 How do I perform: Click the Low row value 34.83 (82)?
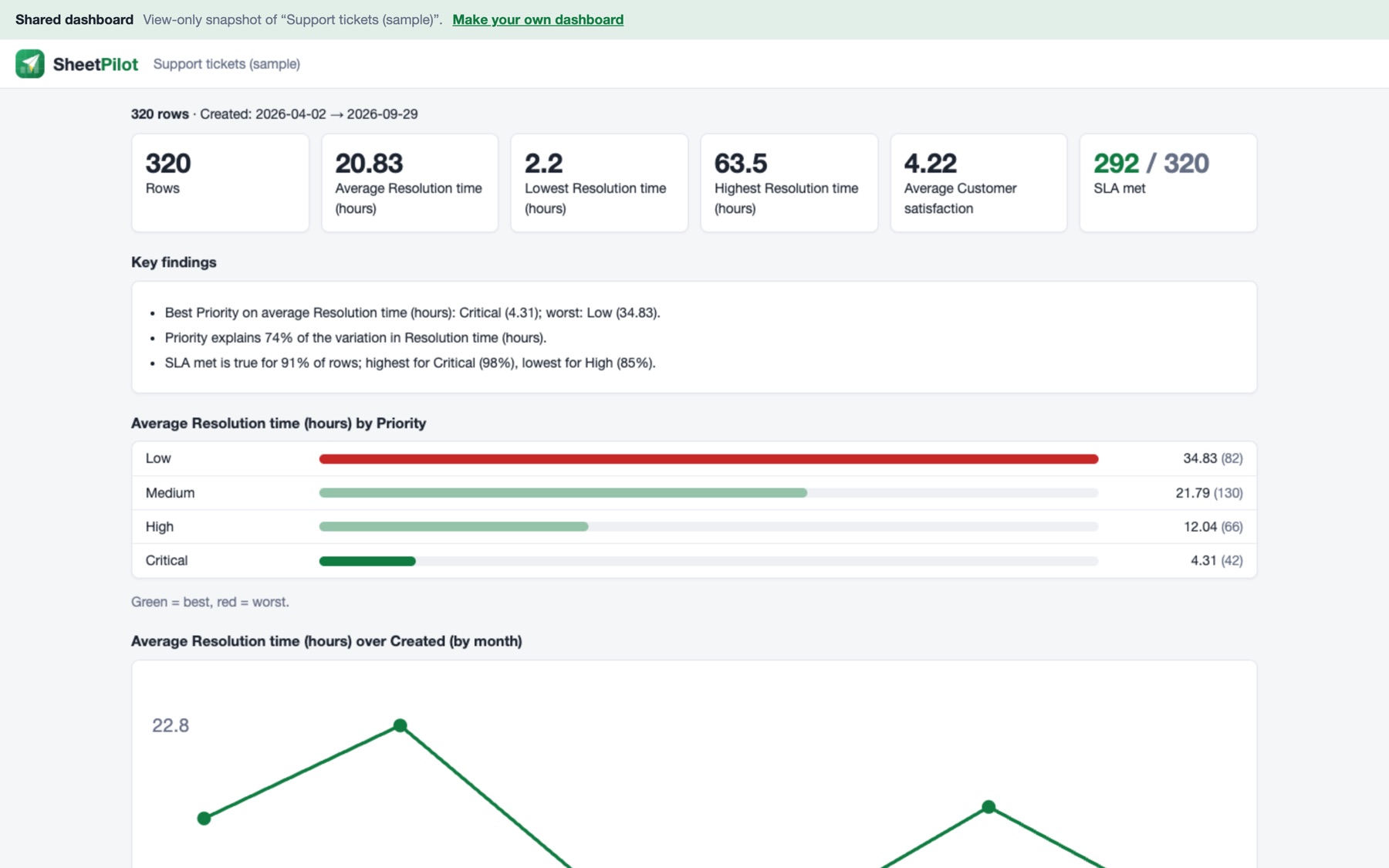(x=1213, y=458)
